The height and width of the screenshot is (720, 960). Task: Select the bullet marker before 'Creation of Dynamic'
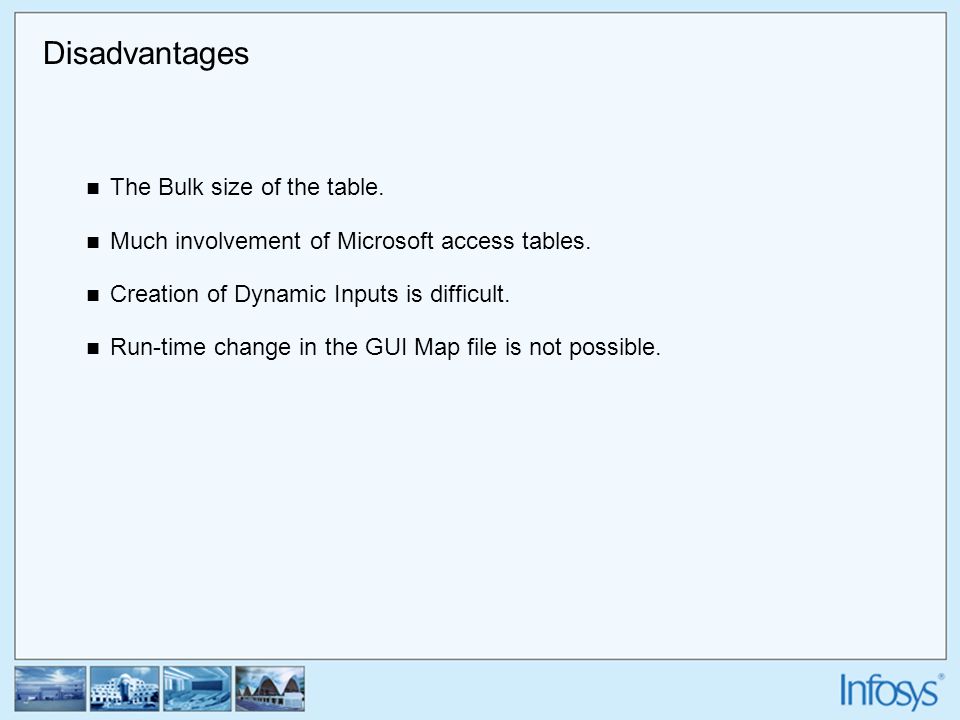coord(93,296)
